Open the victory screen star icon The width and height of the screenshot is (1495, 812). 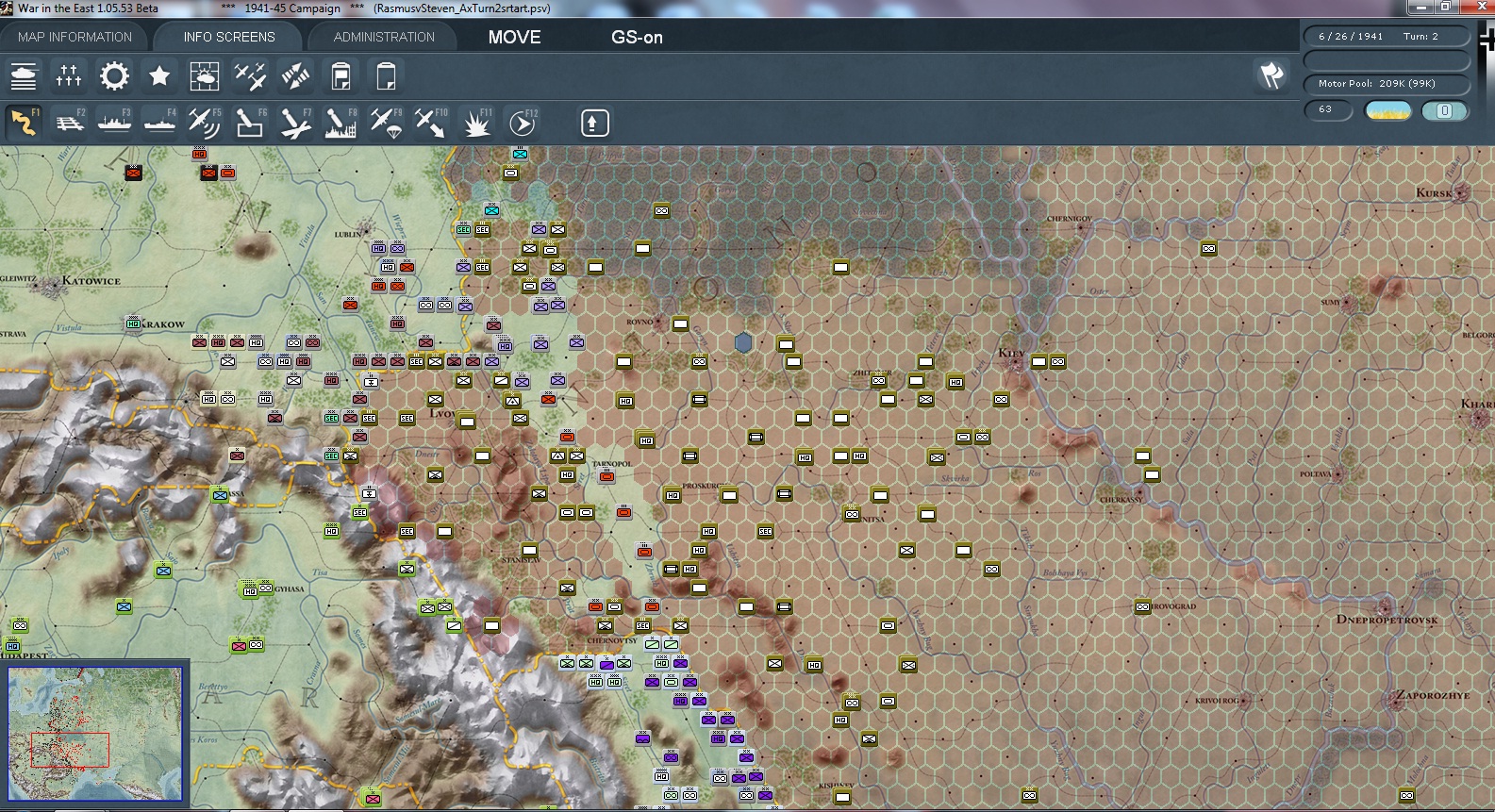[x=159, y=76]
